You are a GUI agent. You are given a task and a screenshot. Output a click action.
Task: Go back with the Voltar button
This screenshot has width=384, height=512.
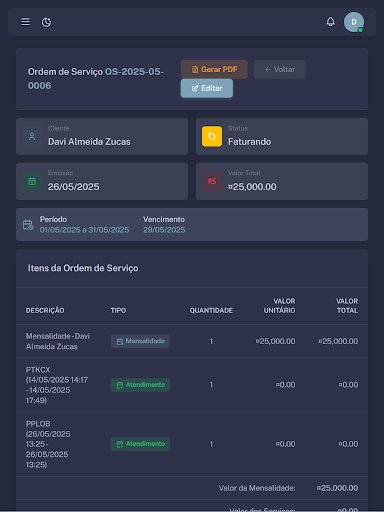[x=279, y=69]
